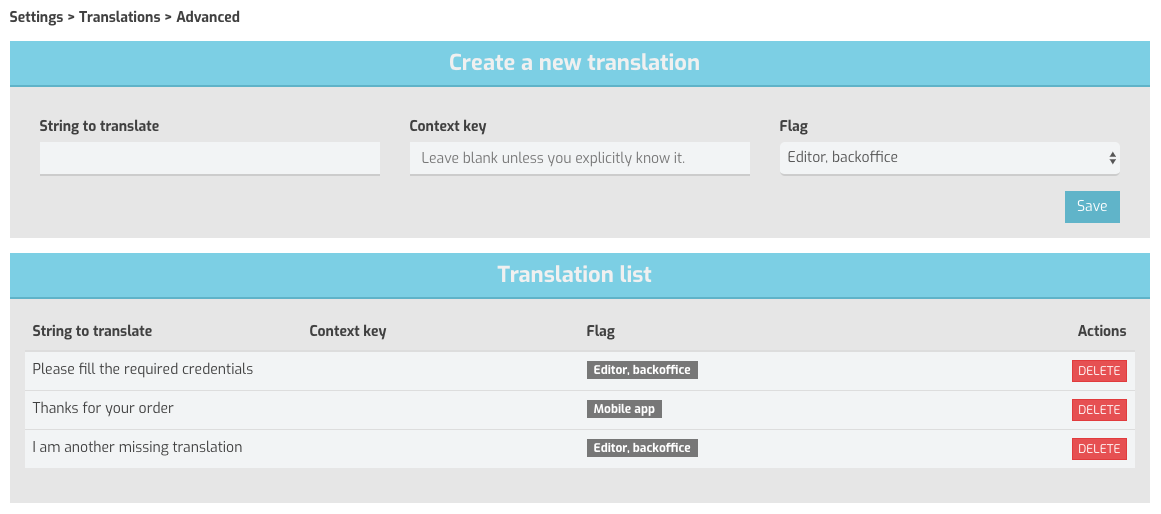Focus the String to translate input field
The width and height of the screenshot is (1161, 514).
pyautogui.click(x=210, y=158)
